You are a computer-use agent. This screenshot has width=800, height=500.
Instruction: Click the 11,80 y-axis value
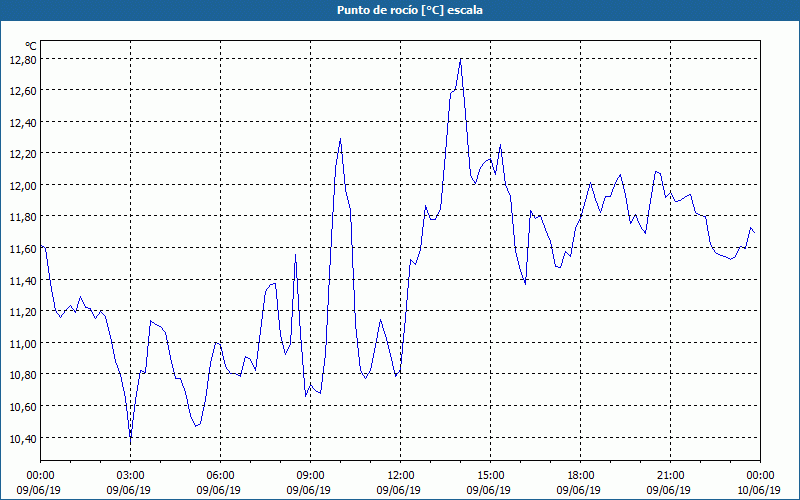tap(23, 217)
